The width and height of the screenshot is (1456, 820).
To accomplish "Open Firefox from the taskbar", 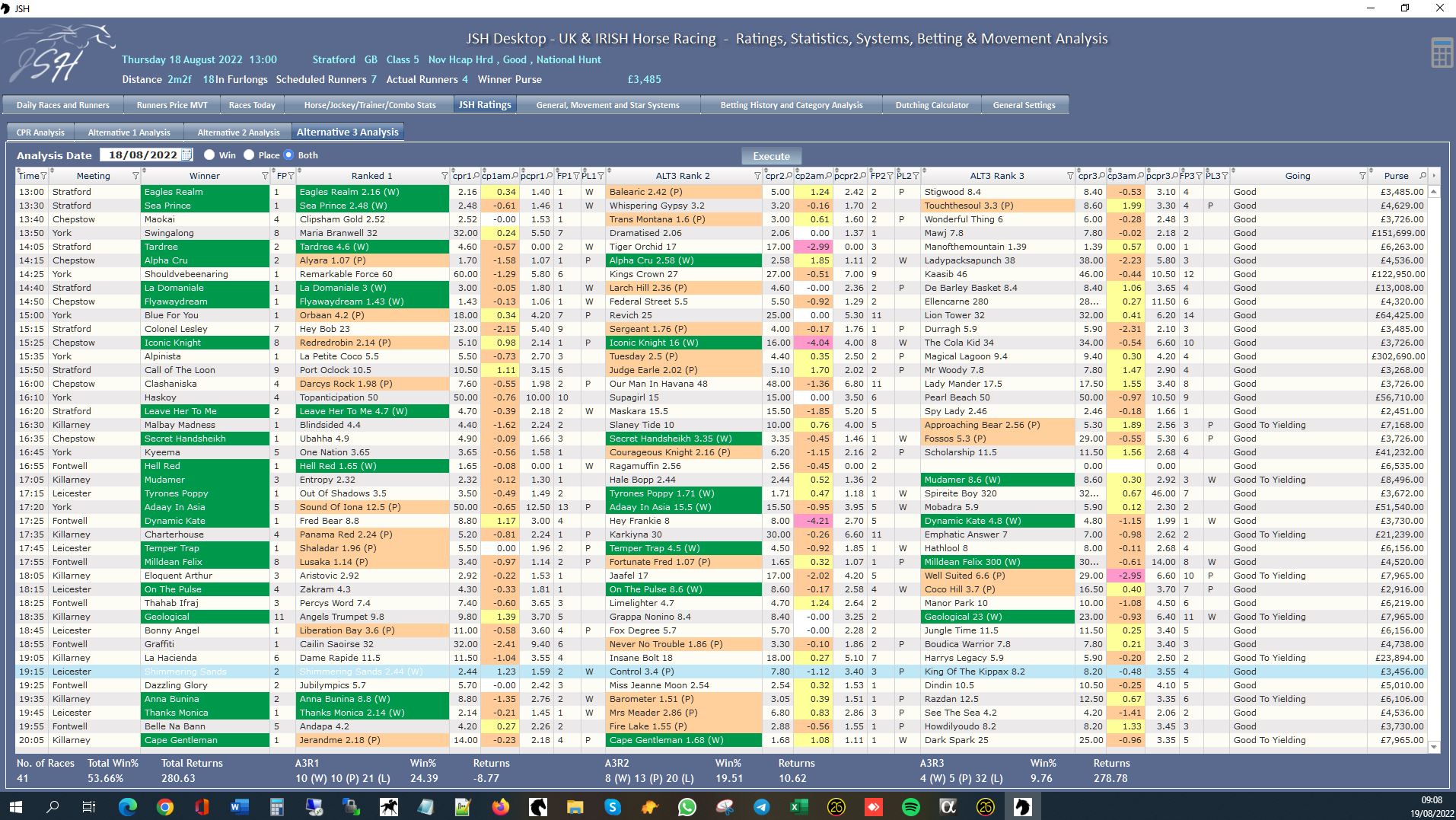I will coord(500,807).
